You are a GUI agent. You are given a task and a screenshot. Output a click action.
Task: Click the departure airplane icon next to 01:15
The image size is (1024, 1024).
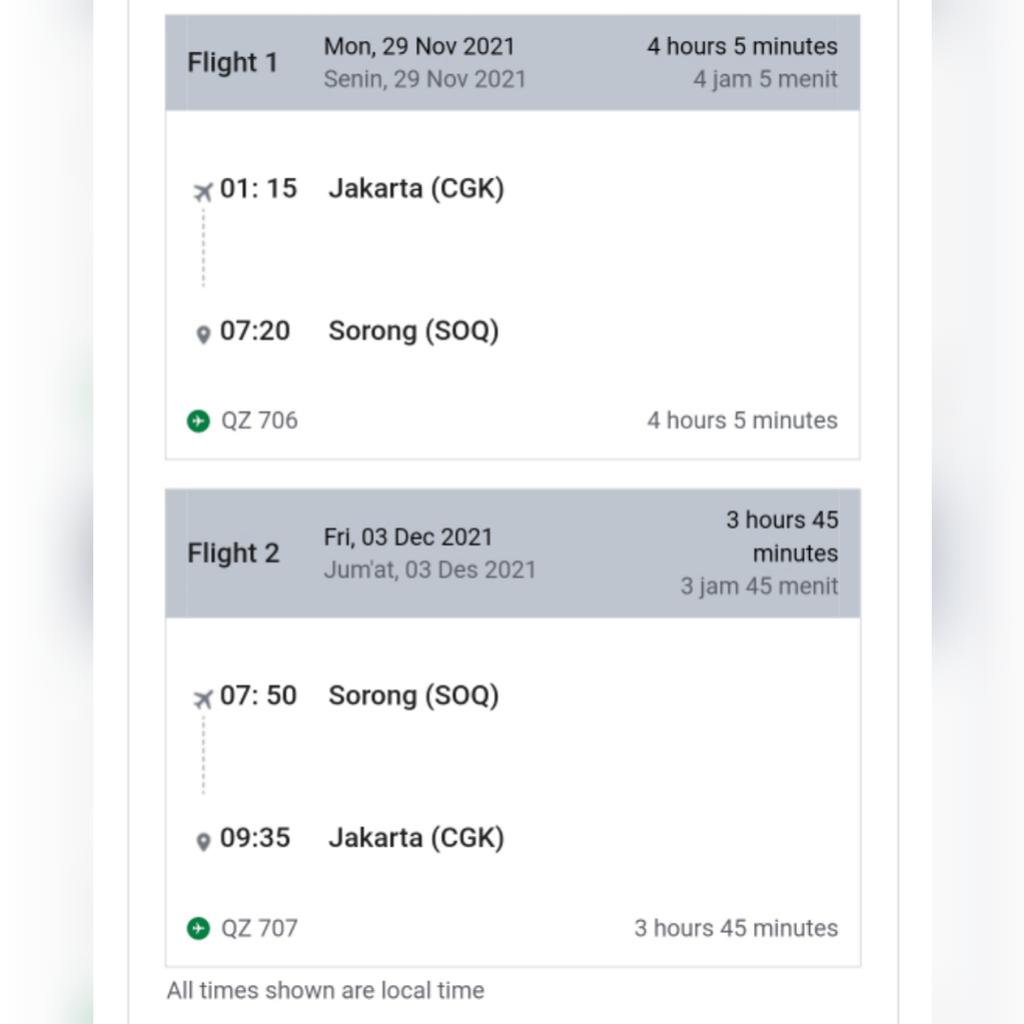tap(203, 192)
